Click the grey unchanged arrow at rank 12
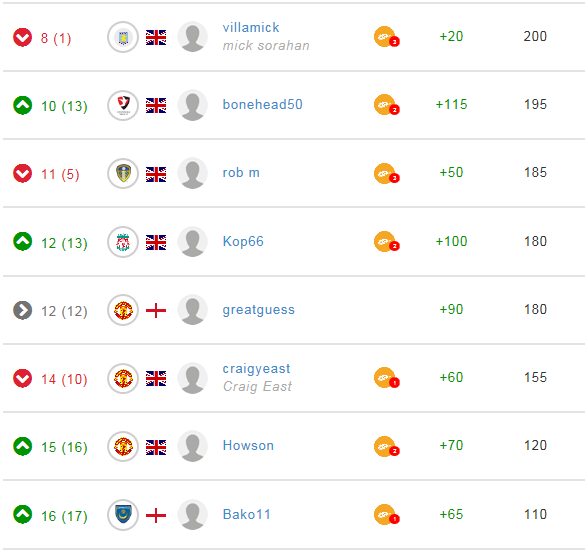 tap(22, 310)
